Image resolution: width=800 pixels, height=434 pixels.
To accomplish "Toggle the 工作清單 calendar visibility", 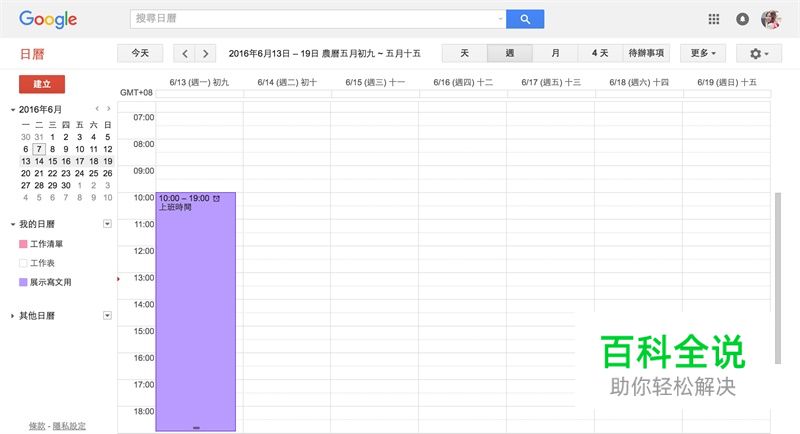I will [x=23, y=244].
